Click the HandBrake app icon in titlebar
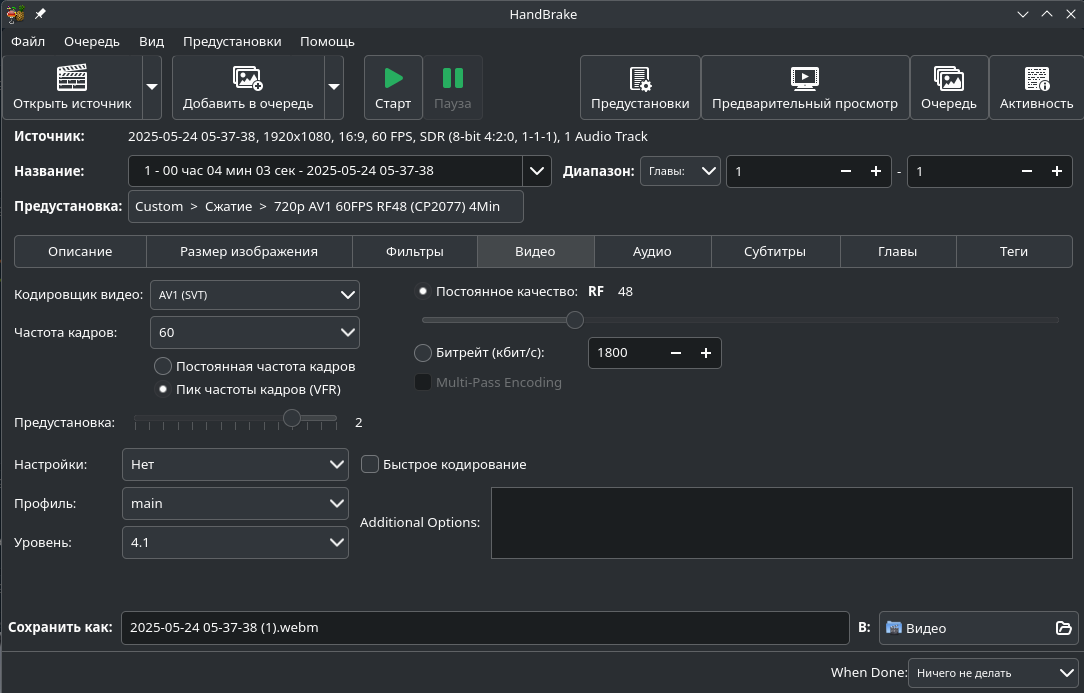This screenshot has height=693, width=1084. (15, 14)
